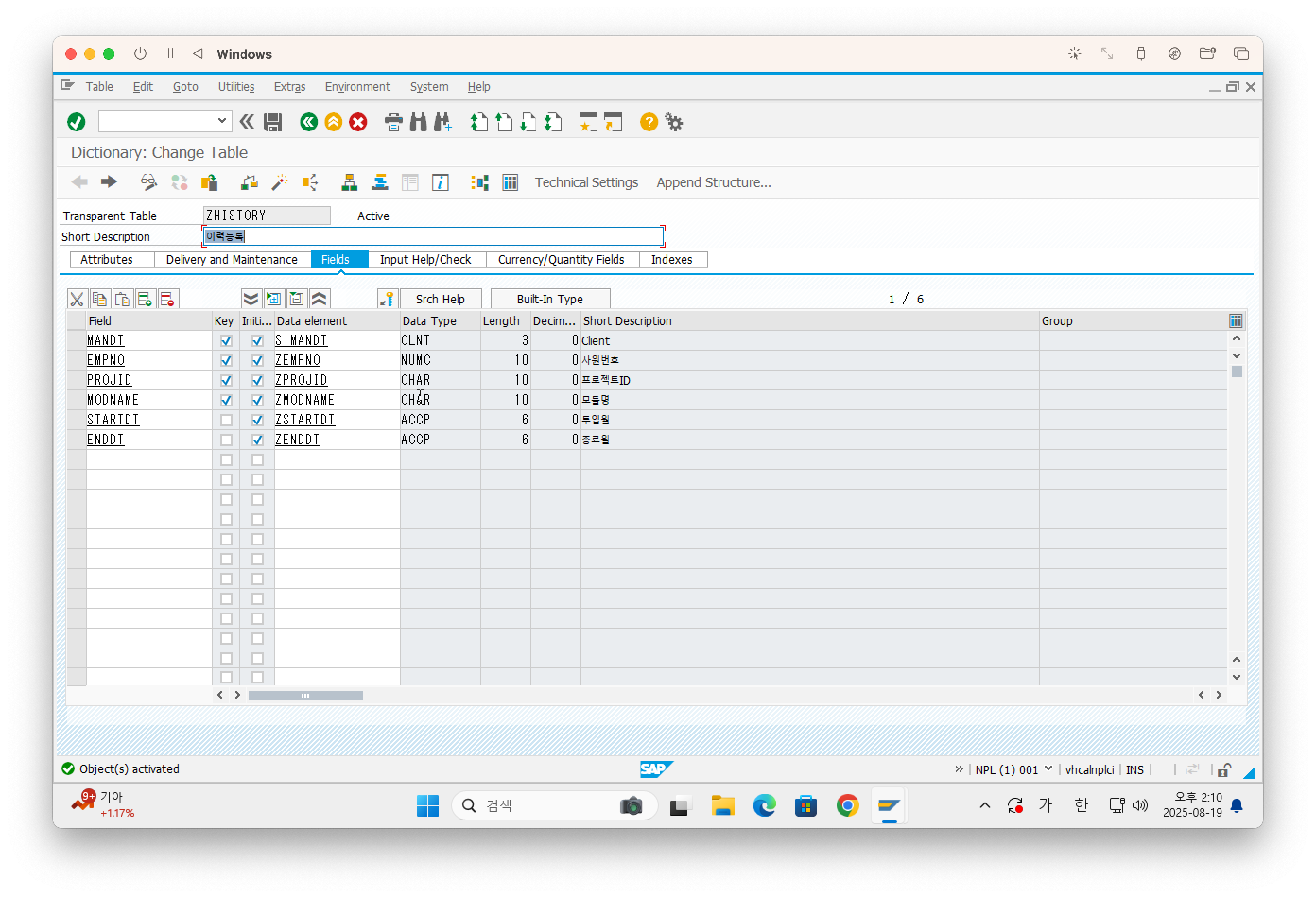Click the Check syntax icon

[249, 182]
